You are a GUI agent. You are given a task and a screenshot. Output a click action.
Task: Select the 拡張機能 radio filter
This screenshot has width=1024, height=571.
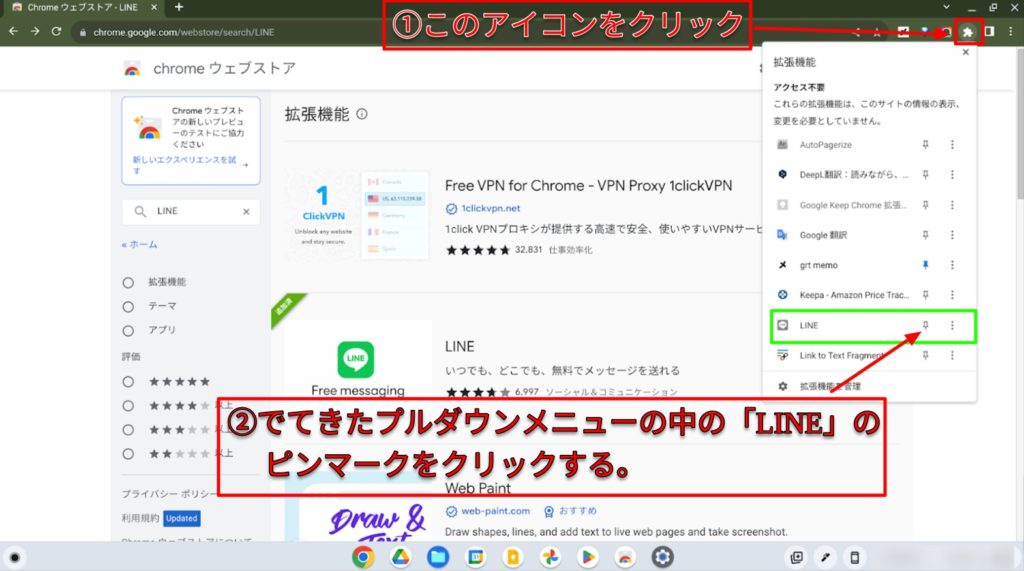click(128, 283)
